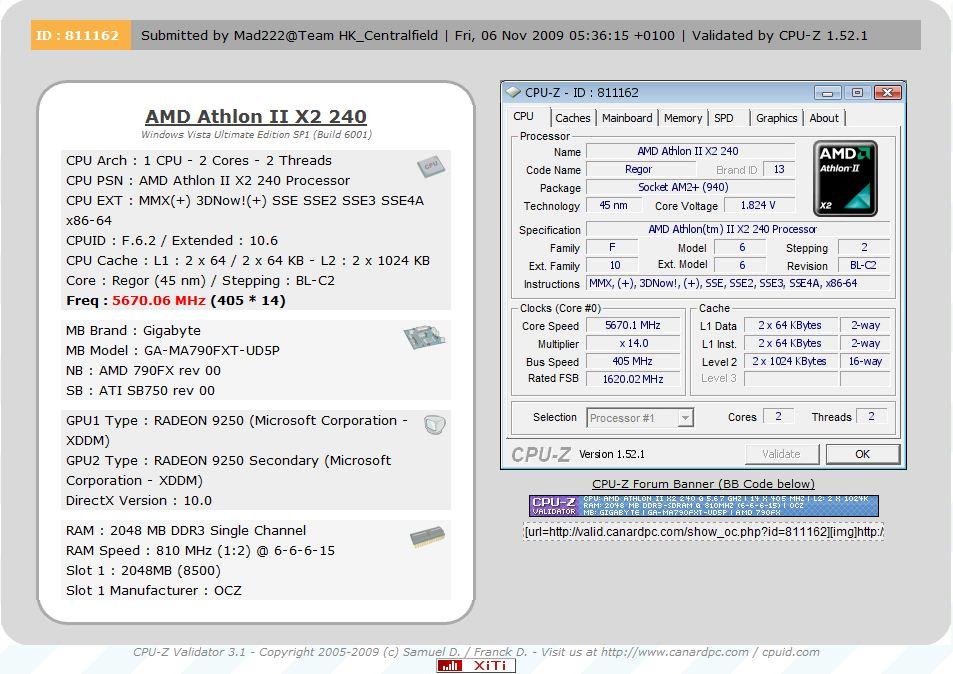Screen dimensions: 953x674
Task: Click the GPU icon beside GPU1 Type
Action: [x=435, y=425]
